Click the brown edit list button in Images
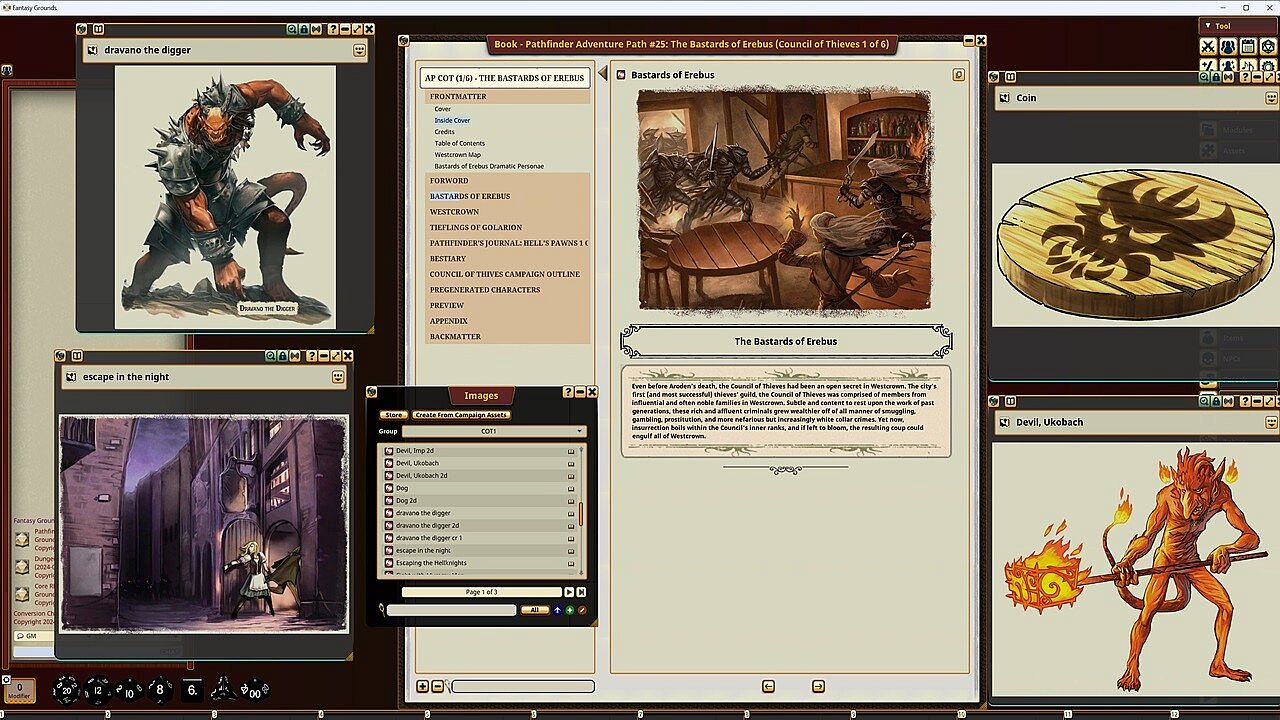 (x=582, y=610)
